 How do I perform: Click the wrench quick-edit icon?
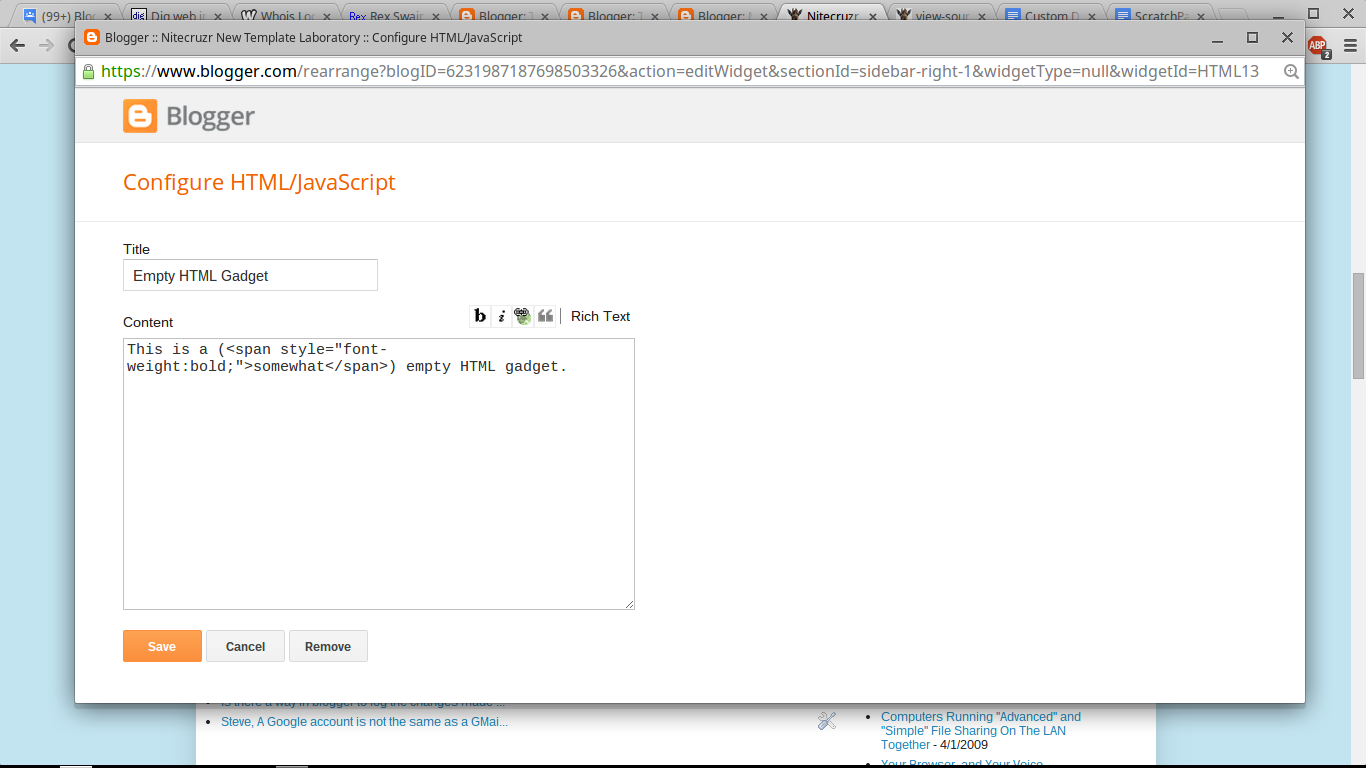(826, 719)
